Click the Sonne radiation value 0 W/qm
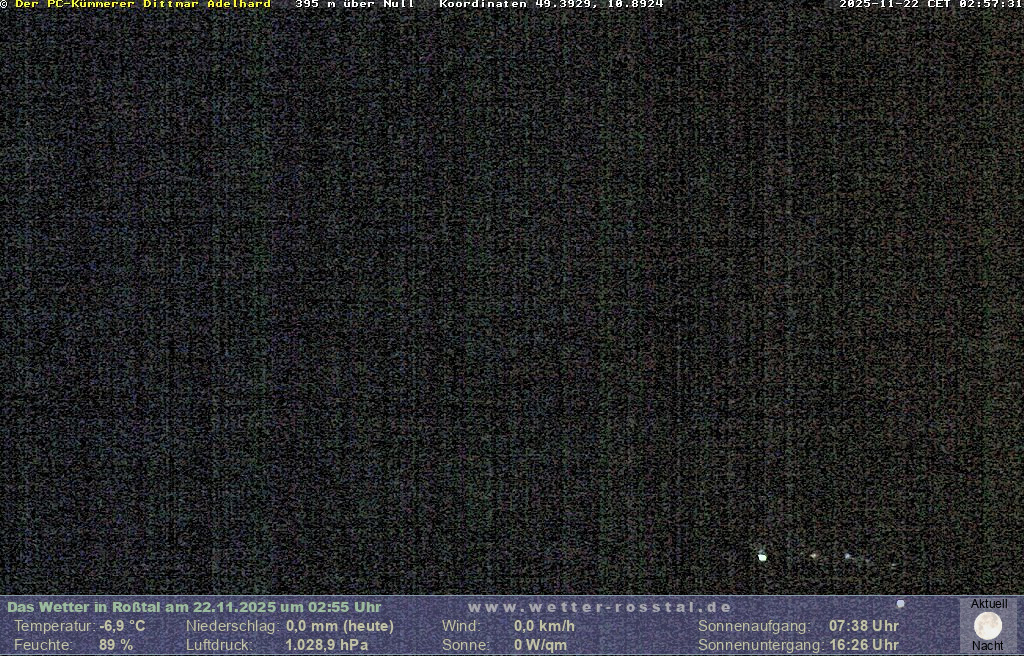The height and width of the screenshot is (656, 1024). point(540,645)
